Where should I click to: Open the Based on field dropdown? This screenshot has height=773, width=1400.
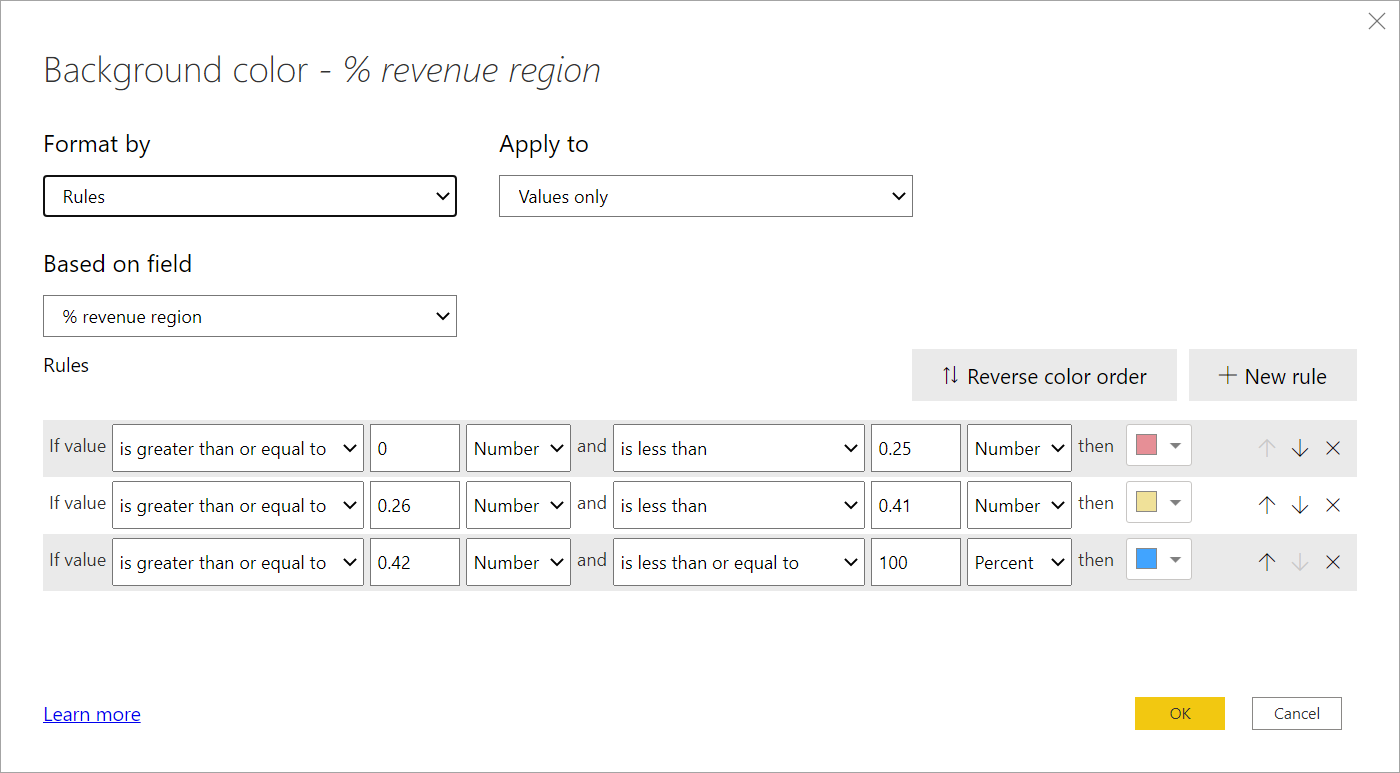[250, 316]
